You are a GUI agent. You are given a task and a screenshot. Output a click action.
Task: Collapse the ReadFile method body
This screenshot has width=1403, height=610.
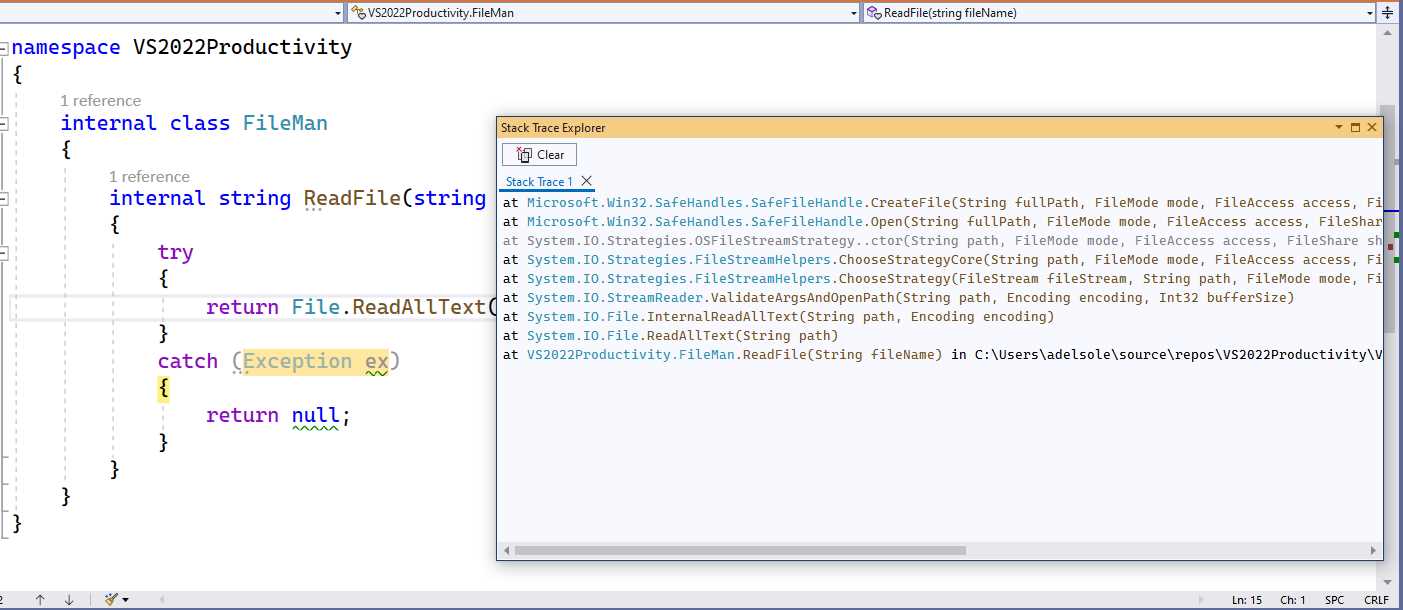tap(5, 198)
